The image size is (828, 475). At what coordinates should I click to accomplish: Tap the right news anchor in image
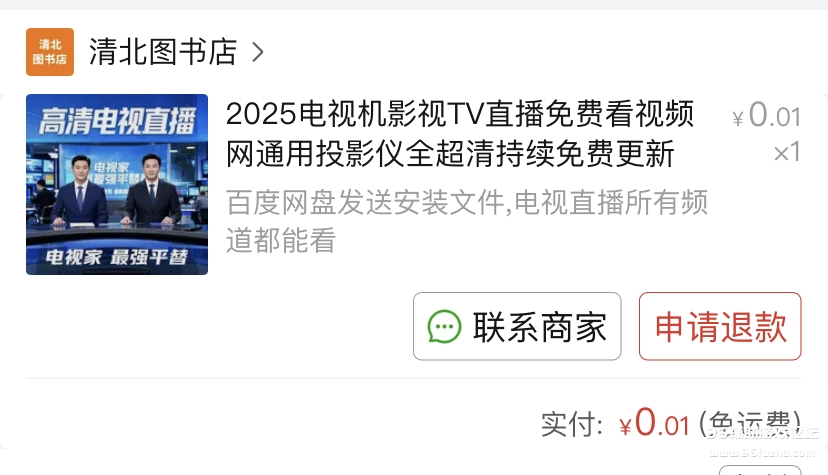pyautogui.click(x=153, y=190)
